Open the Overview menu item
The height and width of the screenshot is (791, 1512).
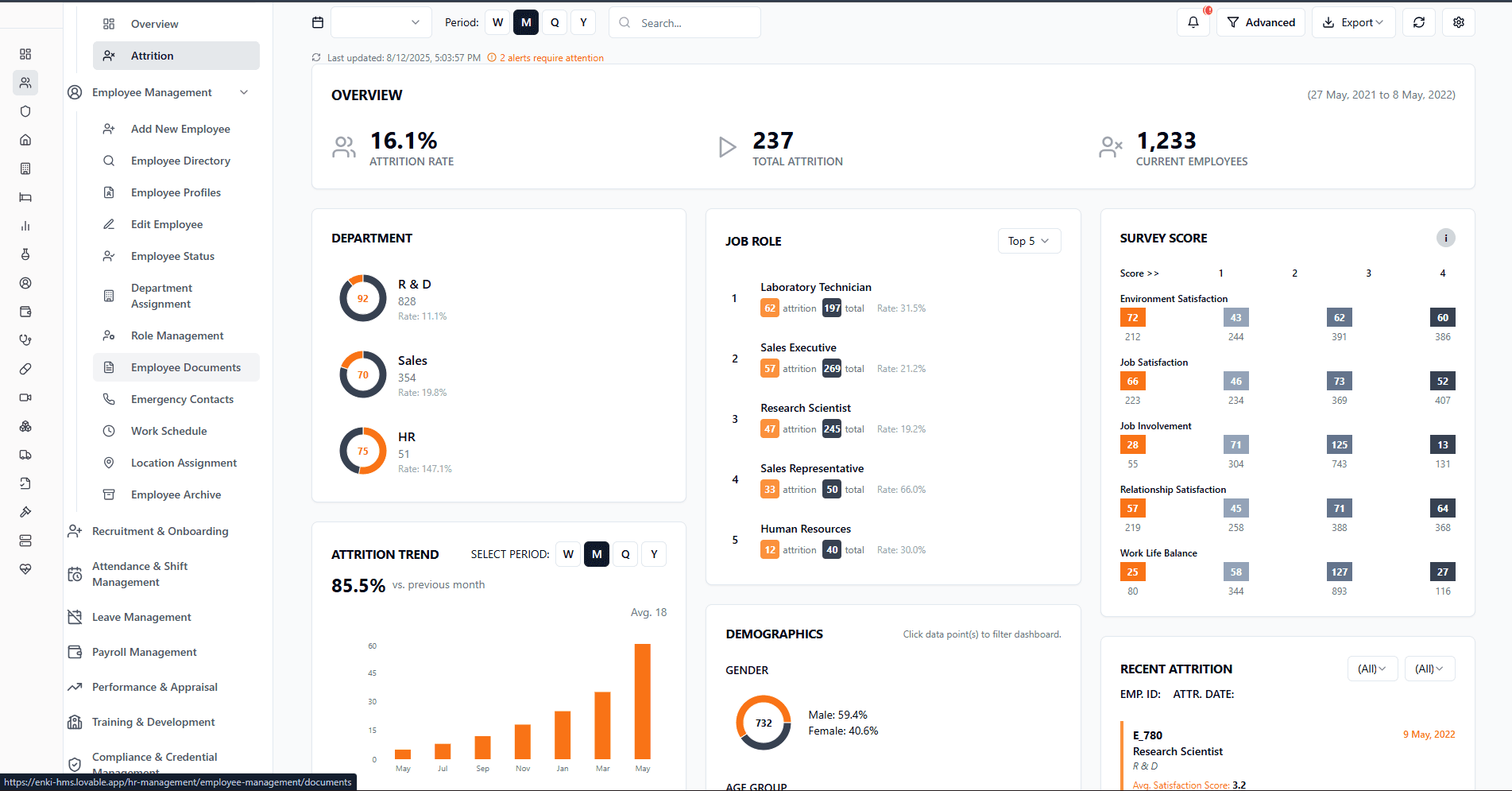click(154, 24)
